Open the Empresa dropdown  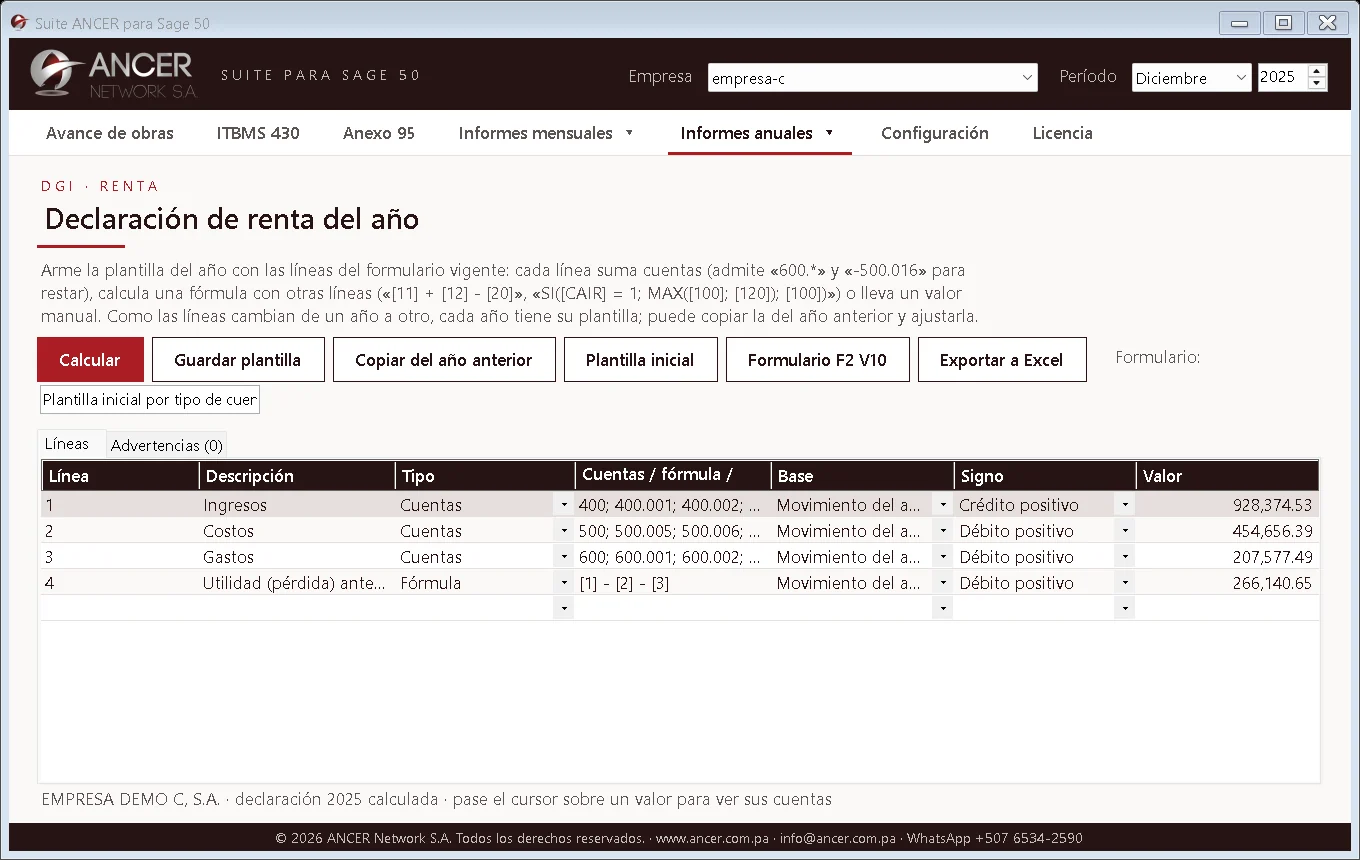[1028, 78]
